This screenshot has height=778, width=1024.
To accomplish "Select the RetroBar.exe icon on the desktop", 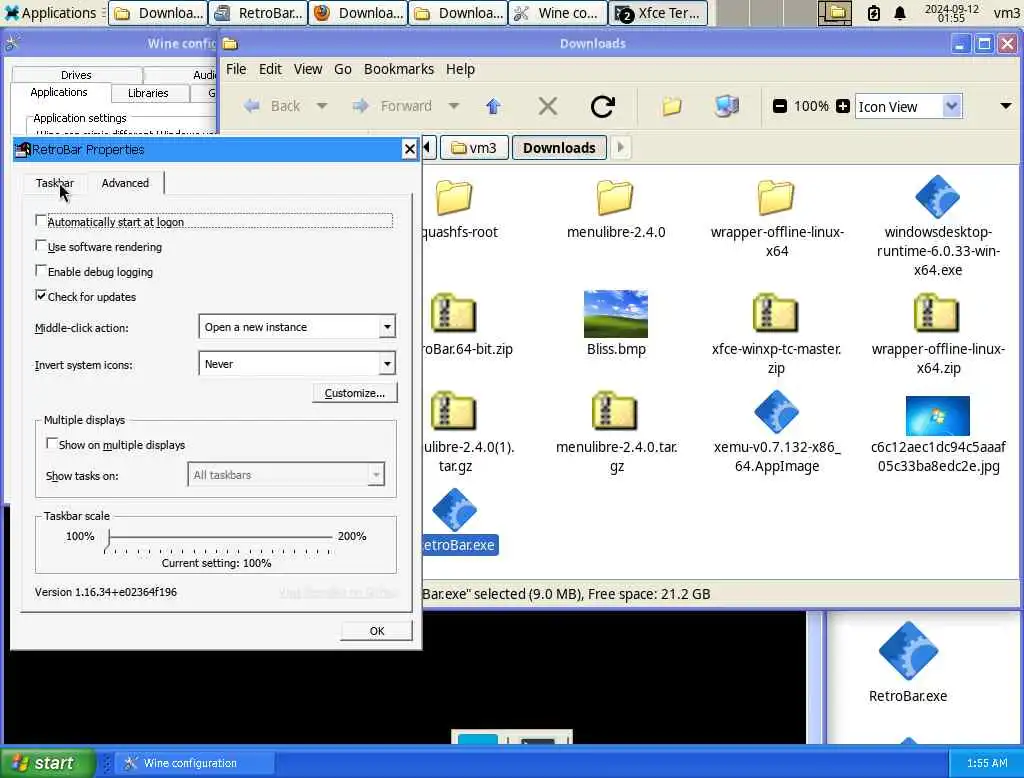I will tap(908, 662).
